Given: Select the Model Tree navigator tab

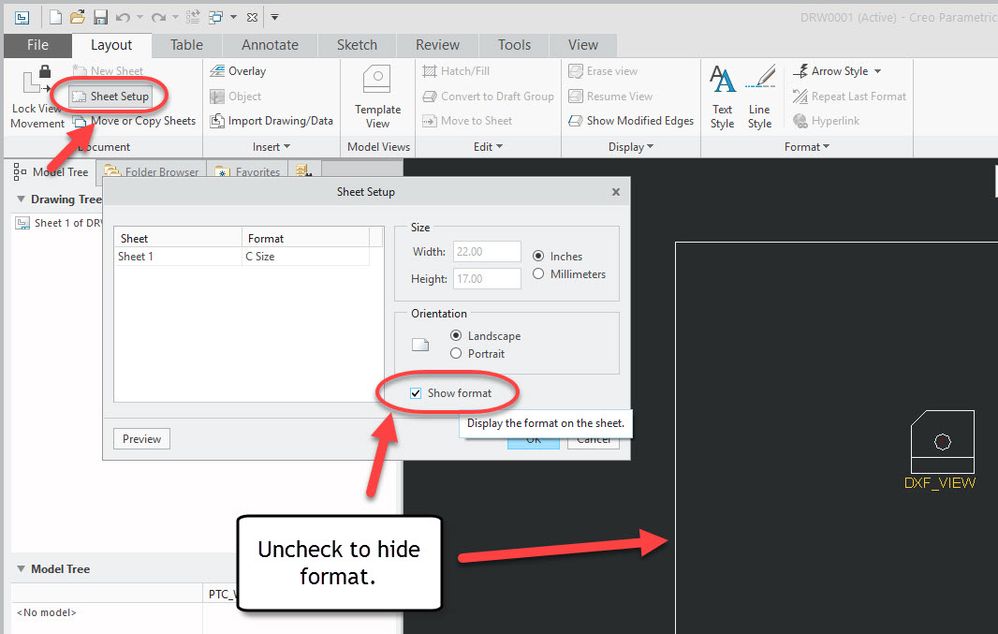Looking at the screenshot, I should click(x=52, y=172).
